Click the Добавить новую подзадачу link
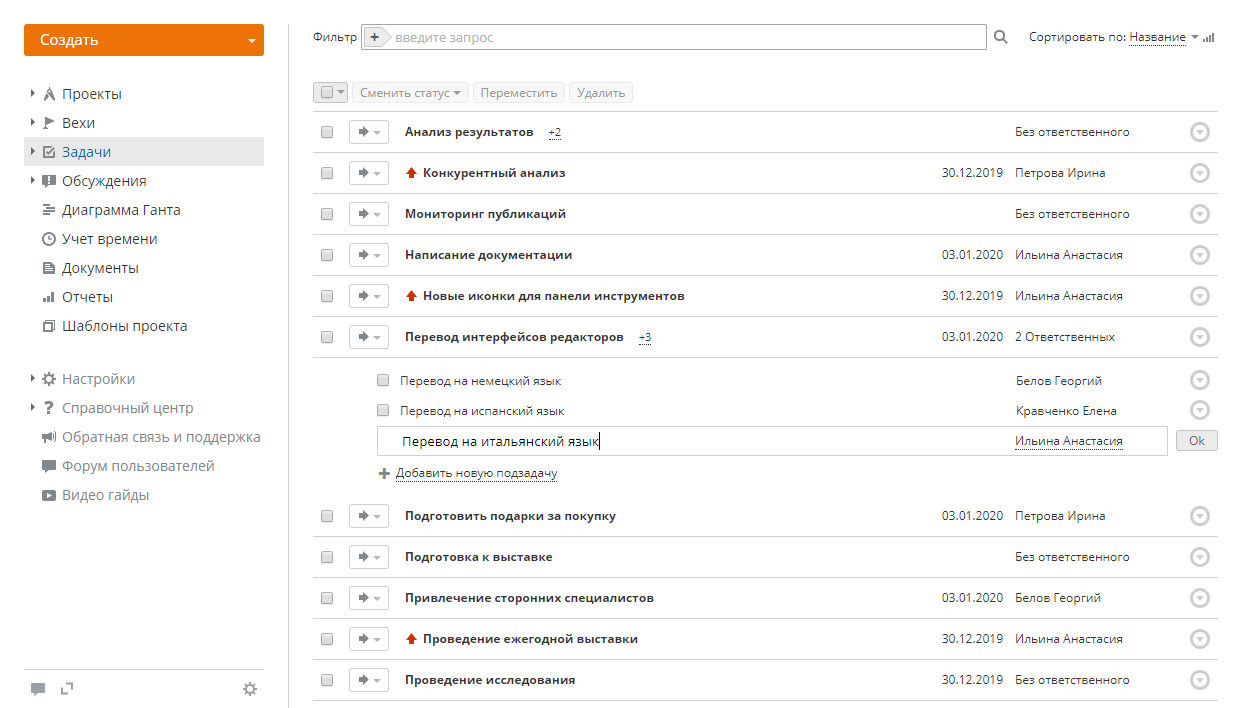This screenshot has width=1240, height=708. click(x=476, y=474)
